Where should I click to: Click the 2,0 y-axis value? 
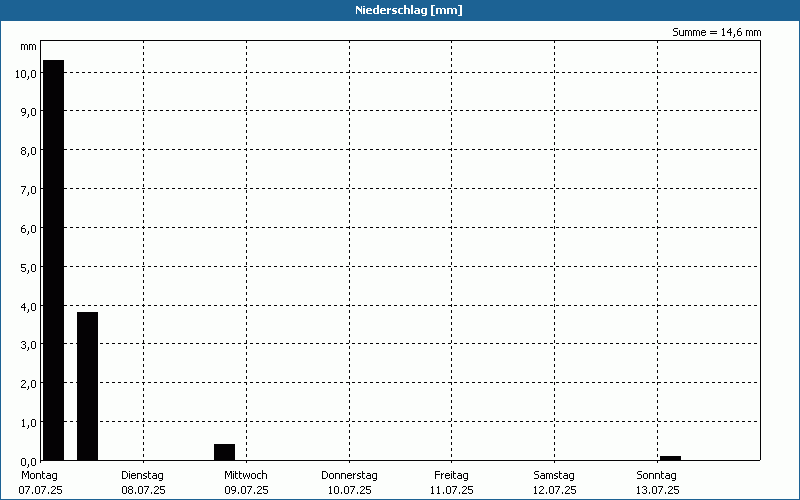coord(29,384)
